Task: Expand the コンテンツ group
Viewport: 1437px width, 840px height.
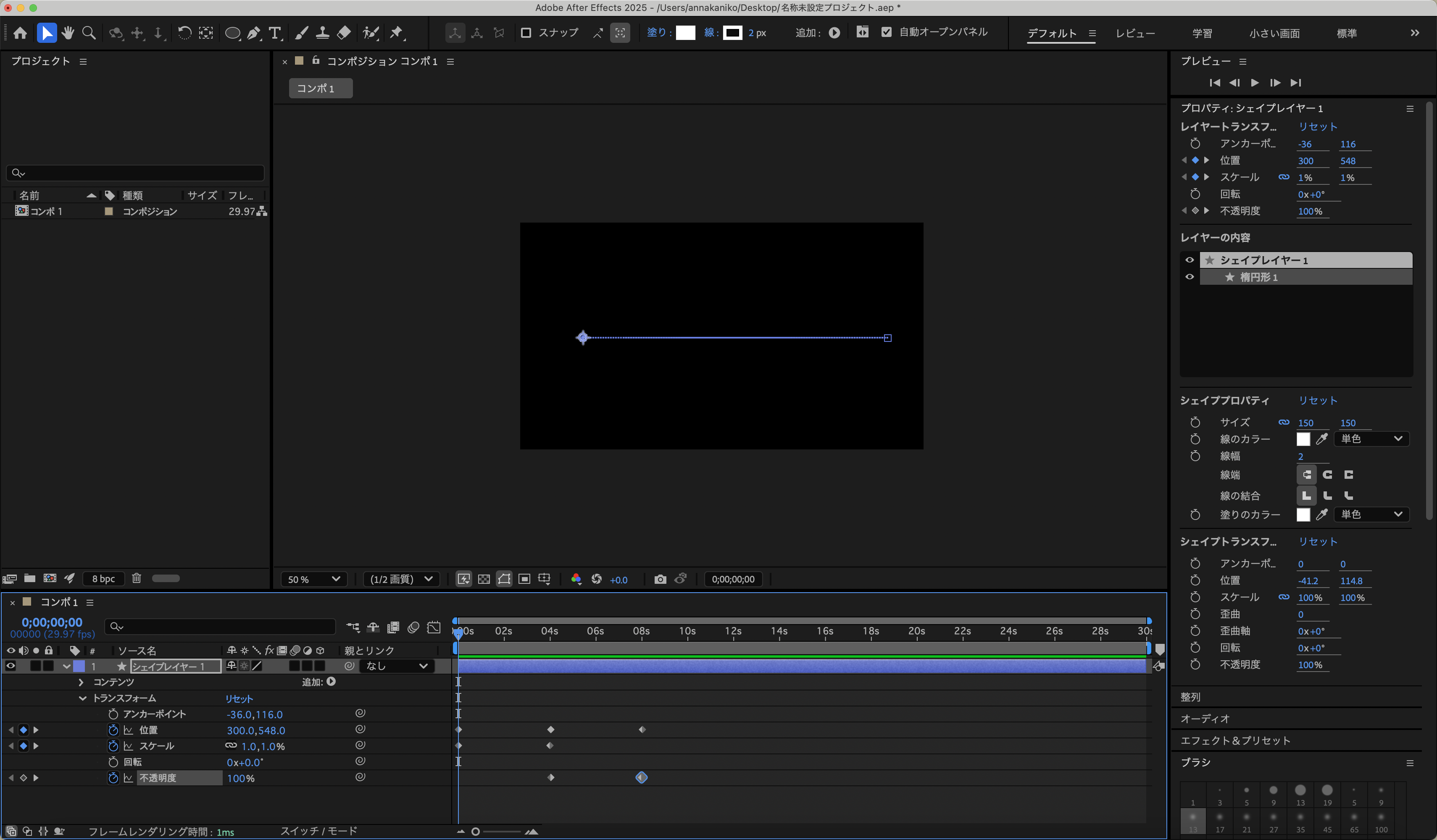Action: 81,682
